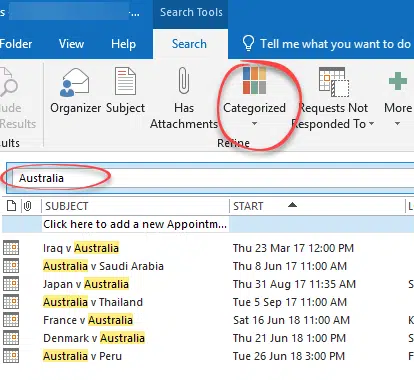The image size is (414, 380).
Task: Select the Japan v Australia appointment
Action: click(86, 284)
